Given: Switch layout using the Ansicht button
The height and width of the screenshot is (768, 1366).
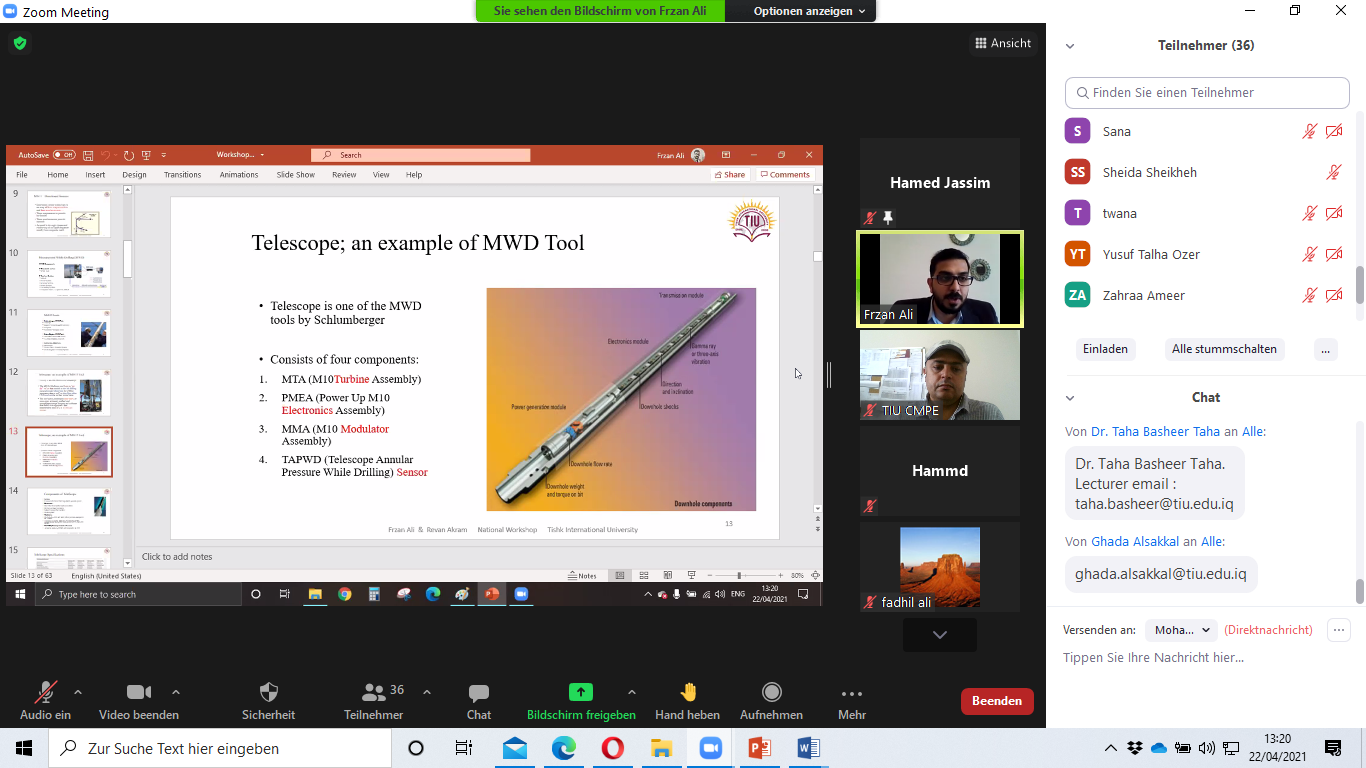Looking at the screenshot, I should (1002, 43).
